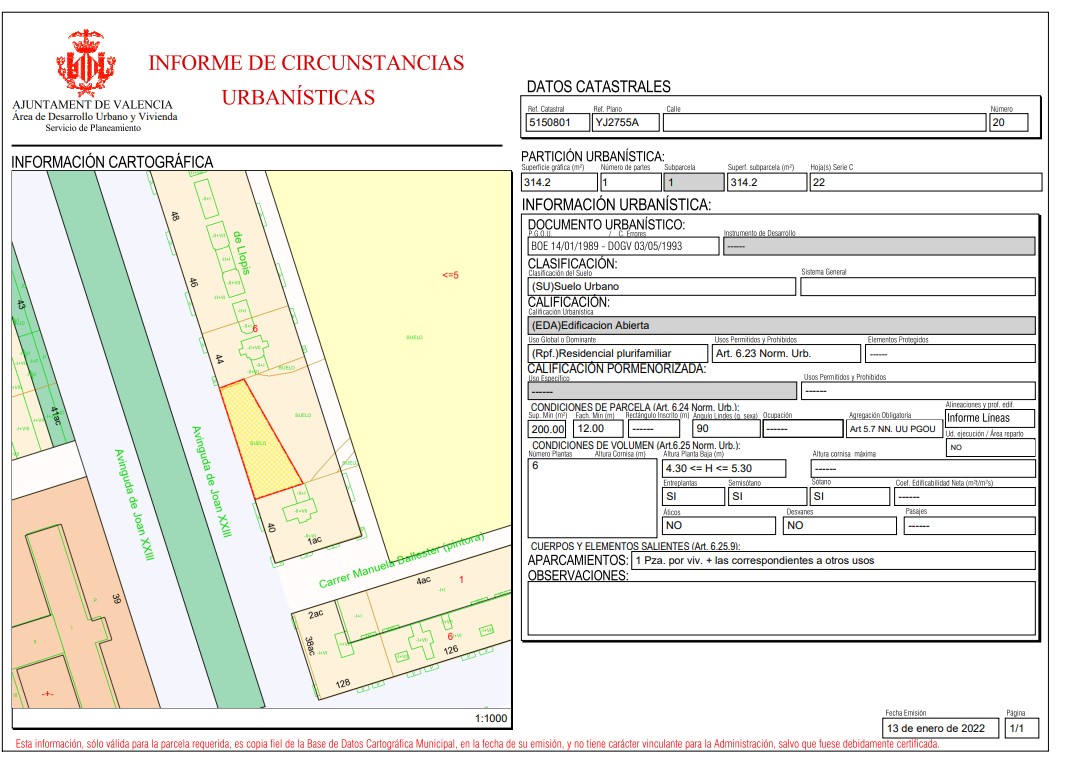This screenshot has width=1070, height=764.
Task: Click building number 40 on the map
Action: click(271, 527)
